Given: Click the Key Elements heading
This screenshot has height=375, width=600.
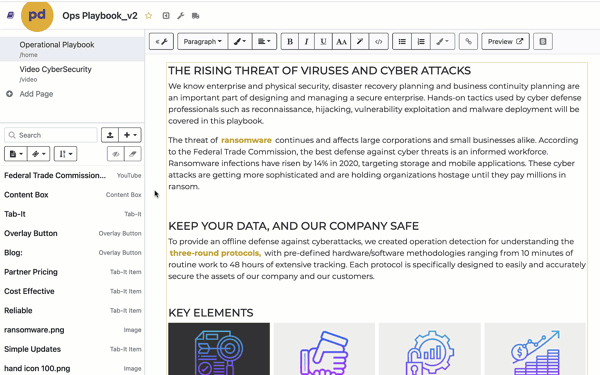Looking at the screenshot, I should pyautogui.click(x=211, y=313).
